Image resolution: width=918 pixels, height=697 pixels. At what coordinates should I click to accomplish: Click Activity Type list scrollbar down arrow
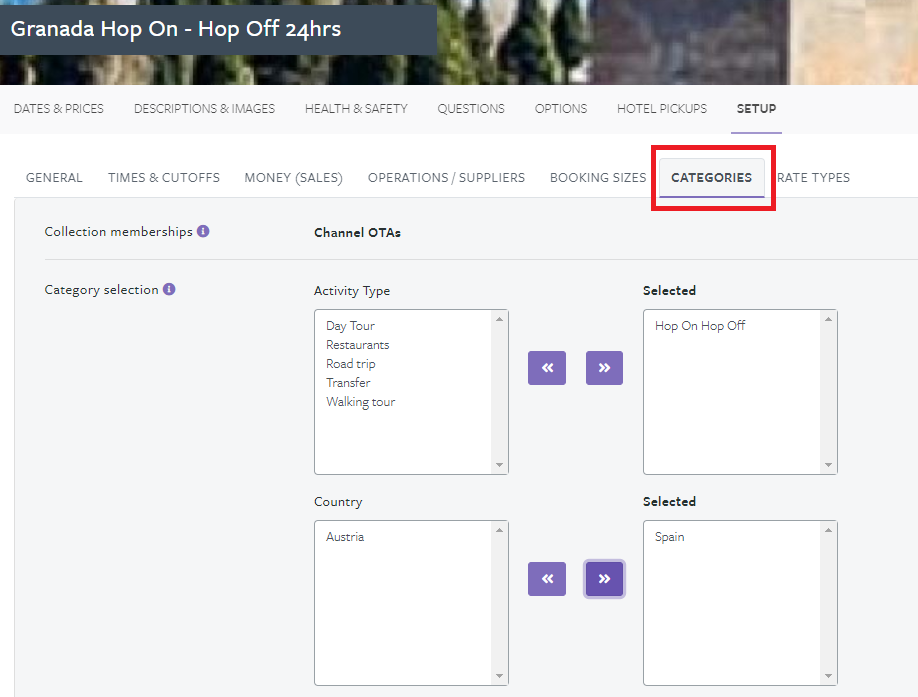(x=500, y=465)
